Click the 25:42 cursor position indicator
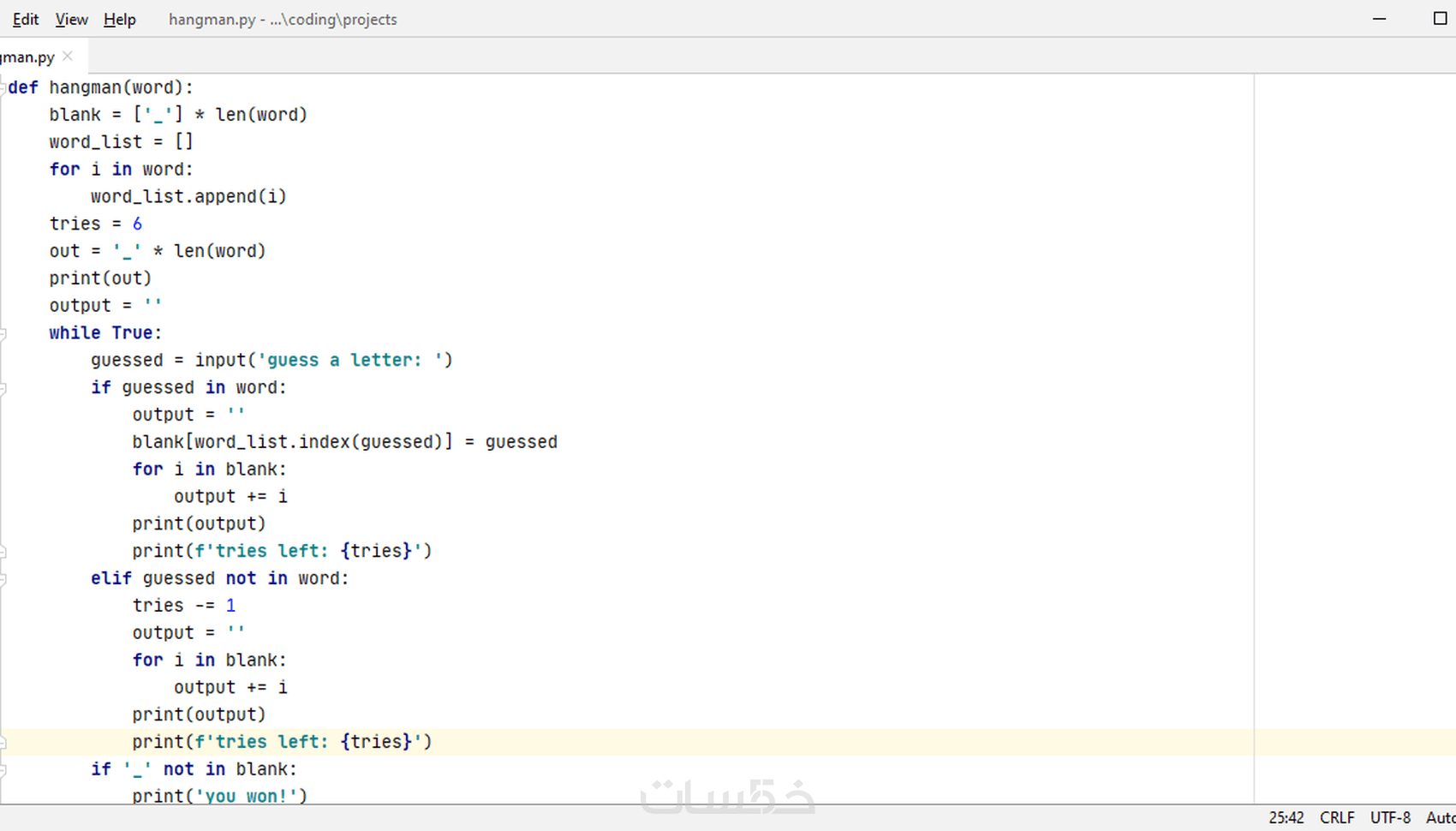Screen dimensions: 1456x831 click(1286, 817)
